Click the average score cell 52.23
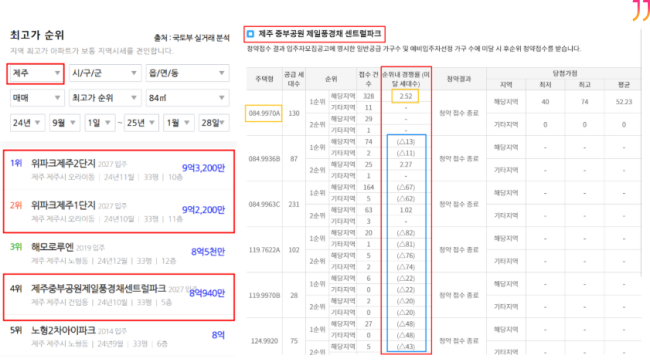This screenshot has width=650, height=362. [x=624, y=102]
